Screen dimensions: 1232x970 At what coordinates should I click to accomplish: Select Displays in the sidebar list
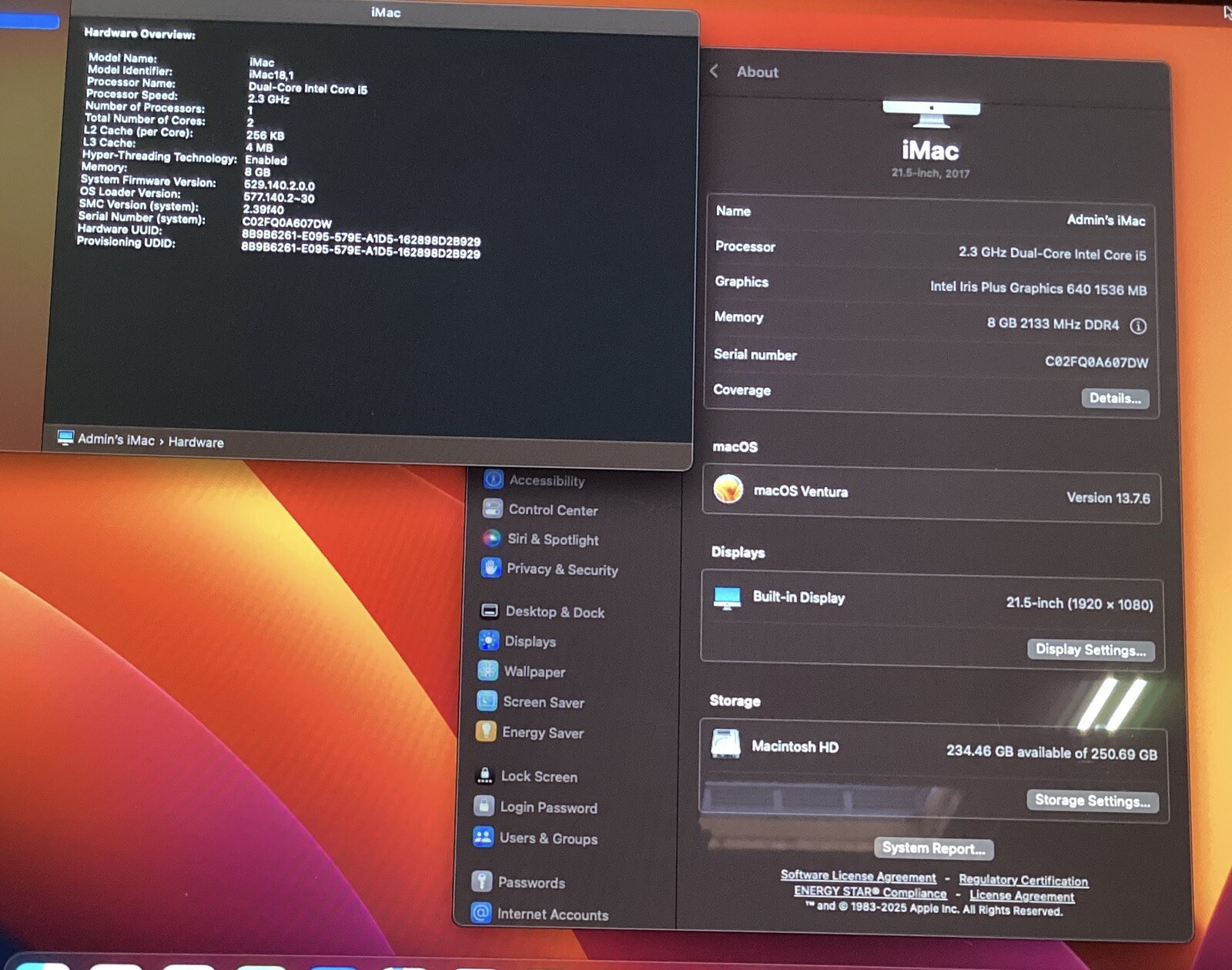(530, 641)
